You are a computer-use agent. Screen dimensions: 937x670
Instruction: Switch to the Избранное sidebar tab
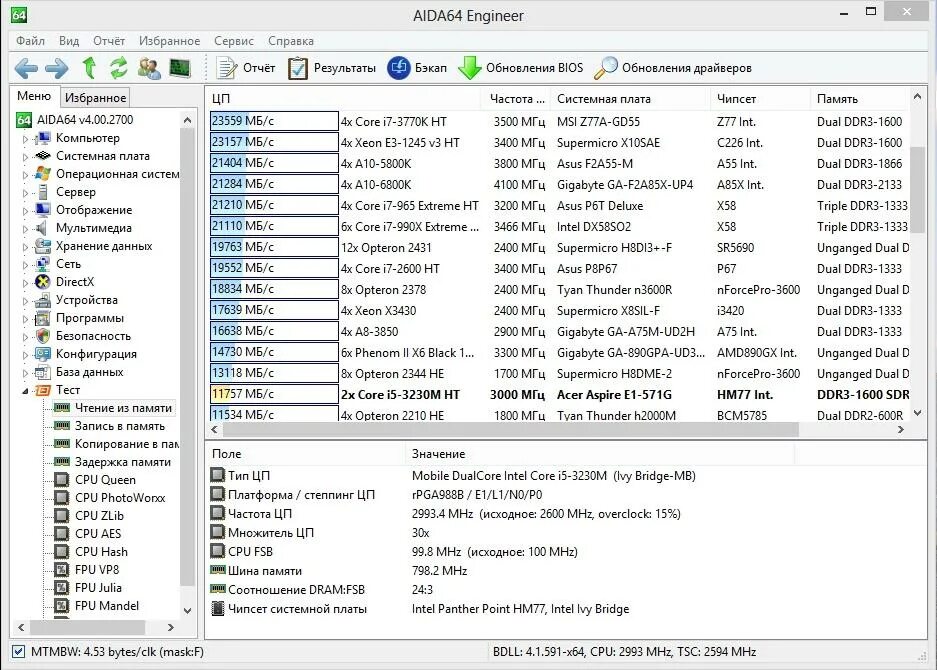coord(95,97)
